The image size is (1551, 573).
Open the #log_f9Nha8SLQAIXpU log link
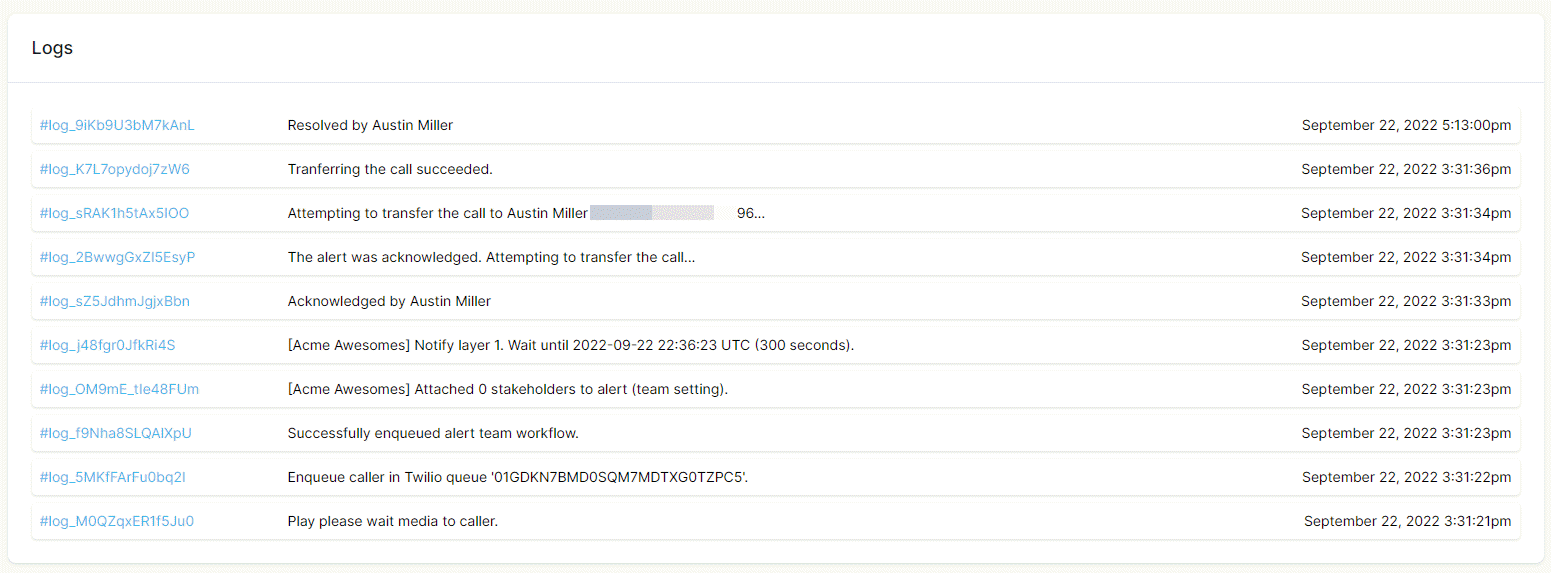[x=115, y=433]
